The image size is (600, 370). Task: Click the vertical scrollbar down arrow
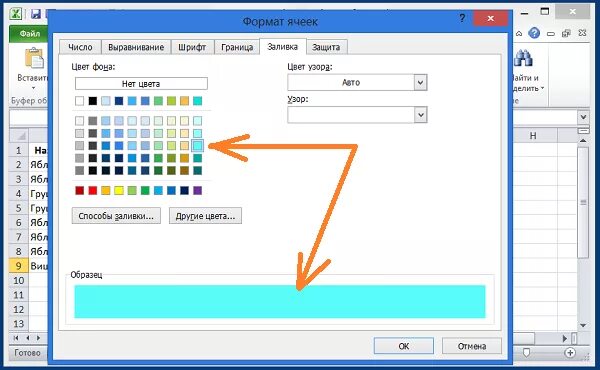(583, 326)
